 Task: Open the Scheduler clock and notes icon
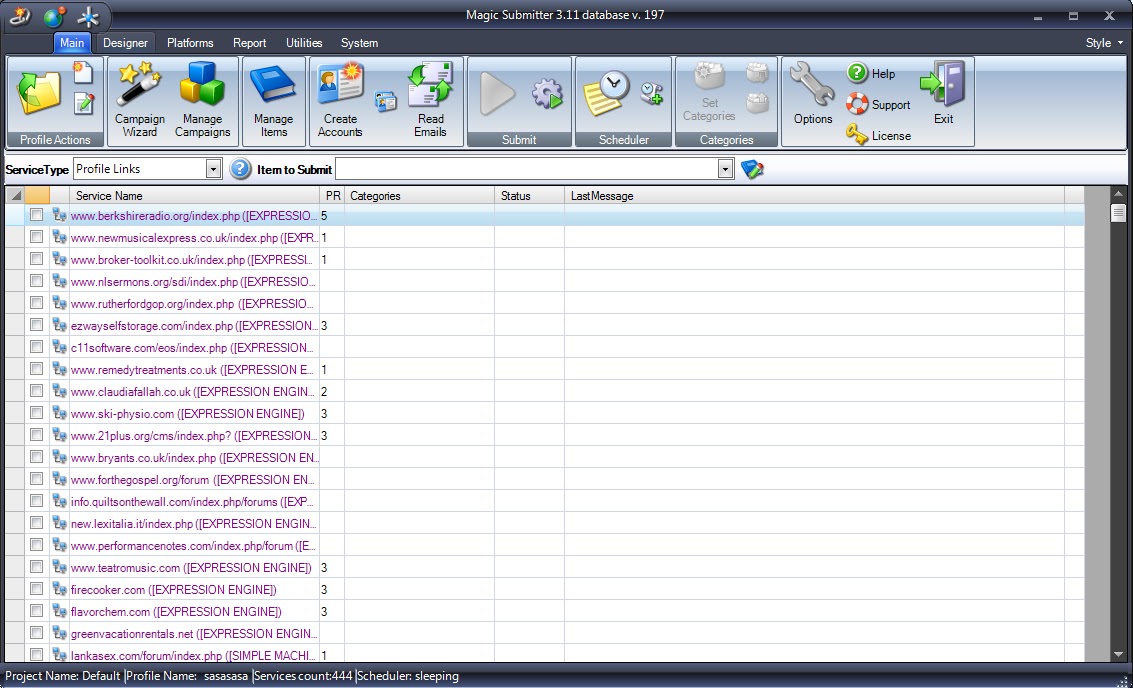coord(606,94)
